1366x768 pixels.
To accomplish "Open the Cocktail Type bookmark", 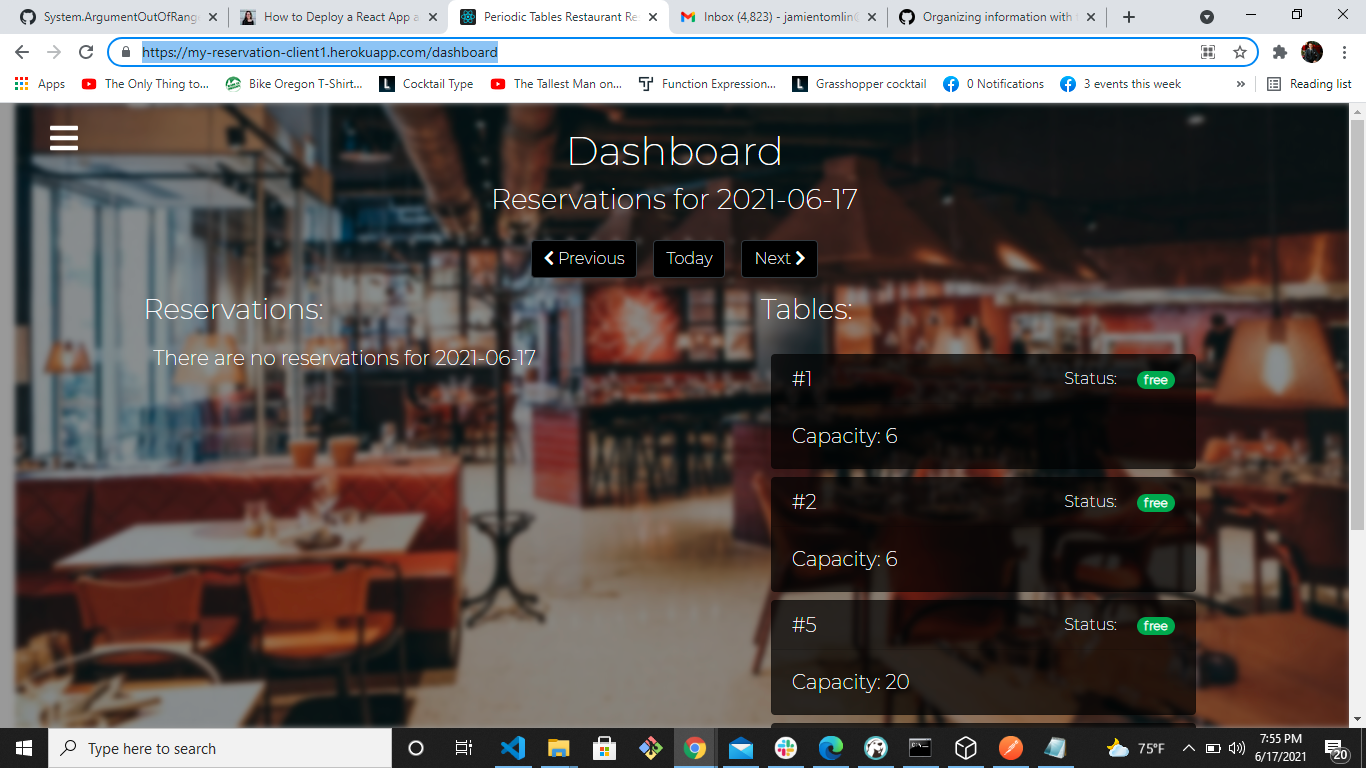I will (x=427, y=84).
